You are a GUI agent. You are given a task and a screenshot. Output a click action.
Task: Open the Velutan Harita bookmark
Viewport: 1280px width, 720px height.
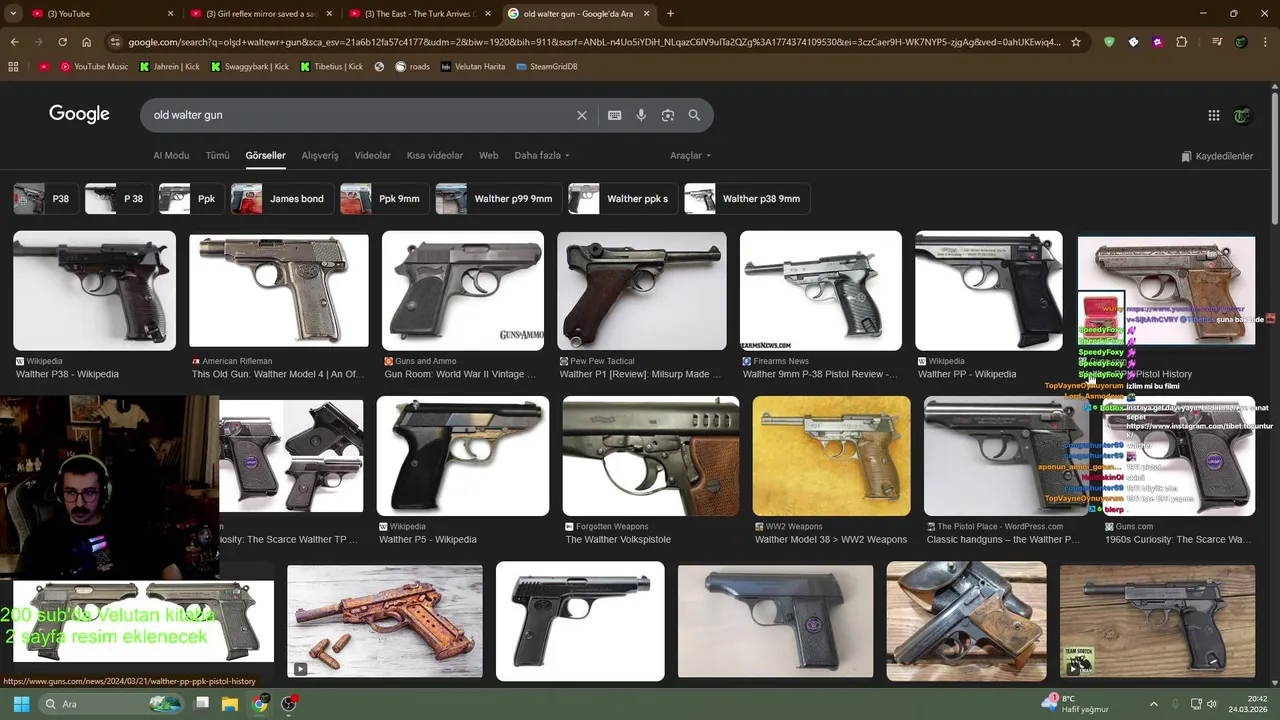tap(472, 66)
